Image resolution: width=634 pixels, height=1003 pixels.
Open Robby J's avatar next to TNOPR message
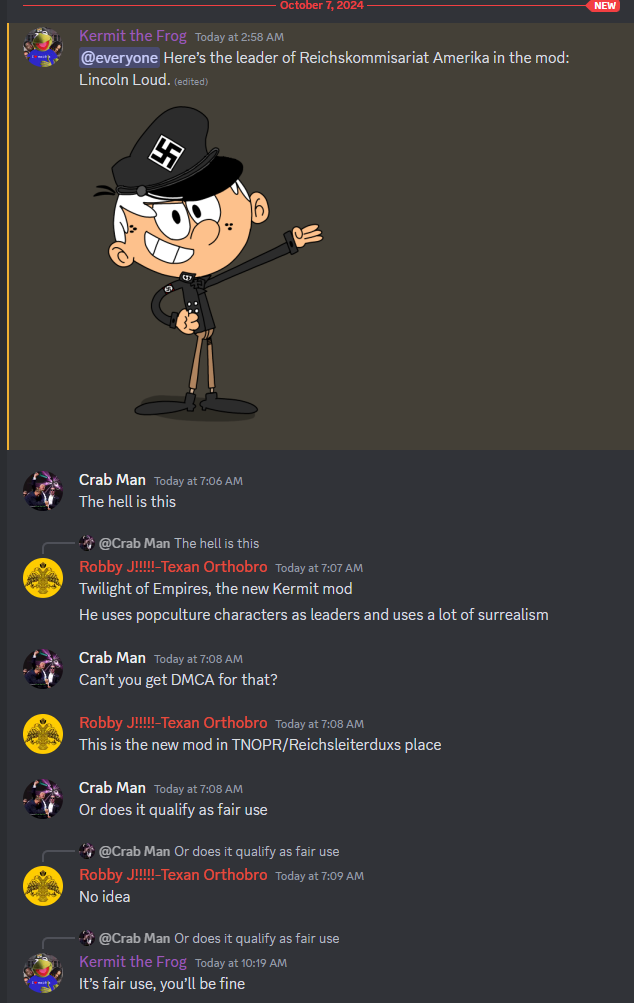click(x=43, y=734)
